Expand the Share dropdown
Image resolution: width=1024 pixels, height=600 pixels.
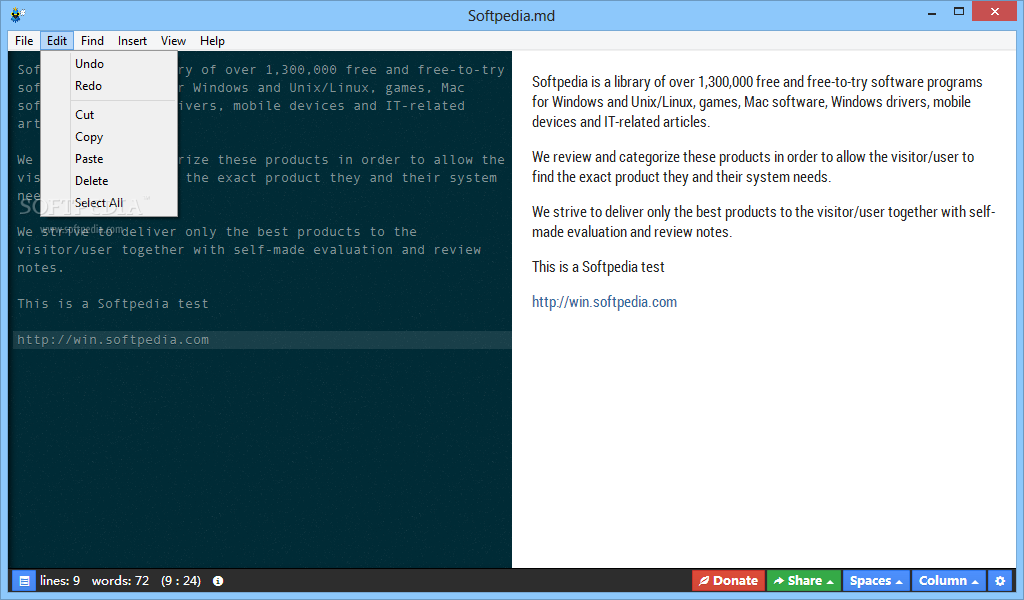pyautogui.click(x=804, y=580)
